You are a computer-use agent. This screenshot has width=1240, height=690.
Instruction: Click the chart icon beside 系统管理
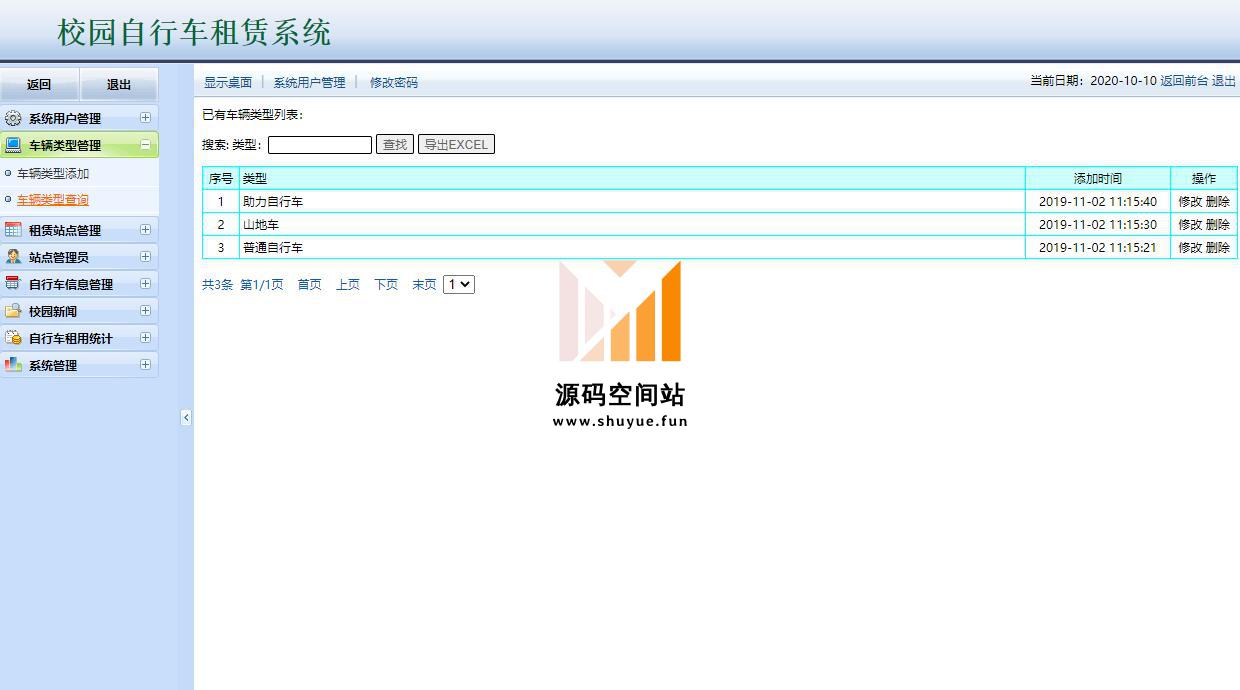point(13,365)
